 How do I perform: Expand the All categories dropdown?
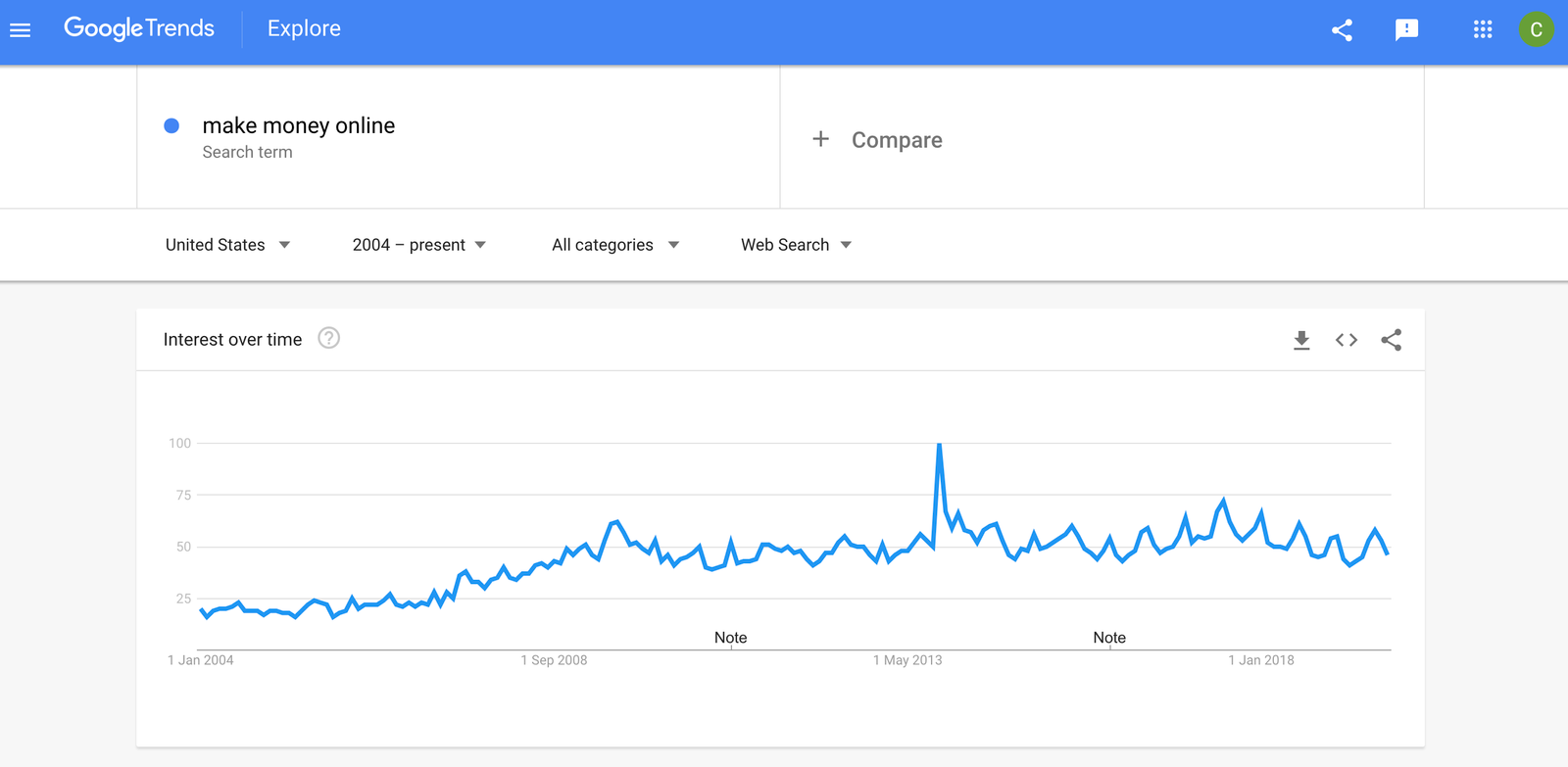(x=615, y=245)
